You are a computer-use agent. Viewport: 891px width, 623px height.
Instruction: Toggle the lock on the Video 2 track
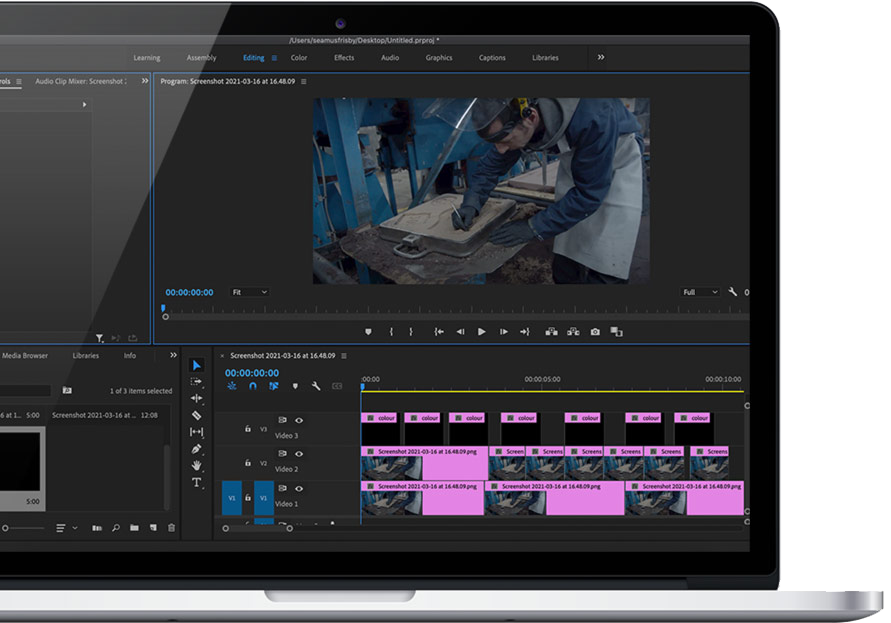(x=248, y=463)
